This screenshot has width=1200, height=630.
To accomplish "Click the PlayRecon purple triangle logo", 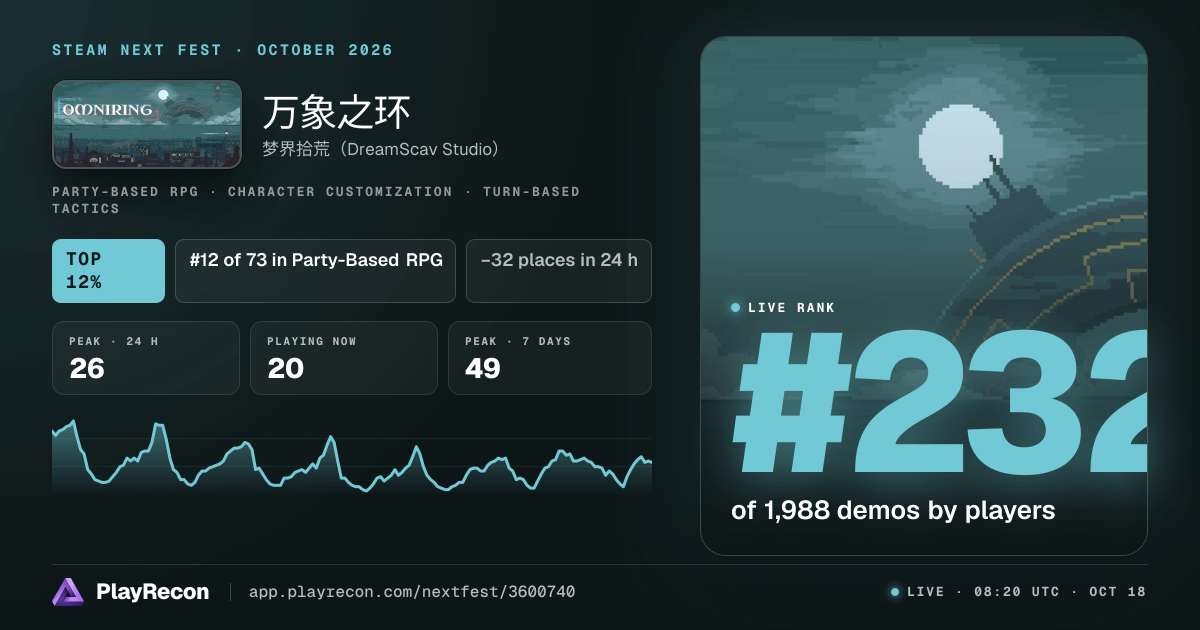I will [68, 592].
